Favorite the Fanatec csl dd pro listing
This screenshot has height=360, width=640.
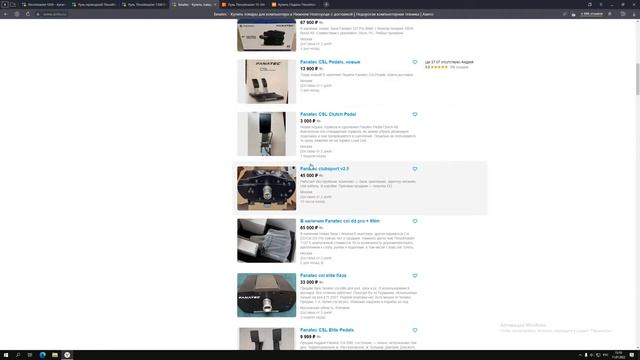click(415, 221)
